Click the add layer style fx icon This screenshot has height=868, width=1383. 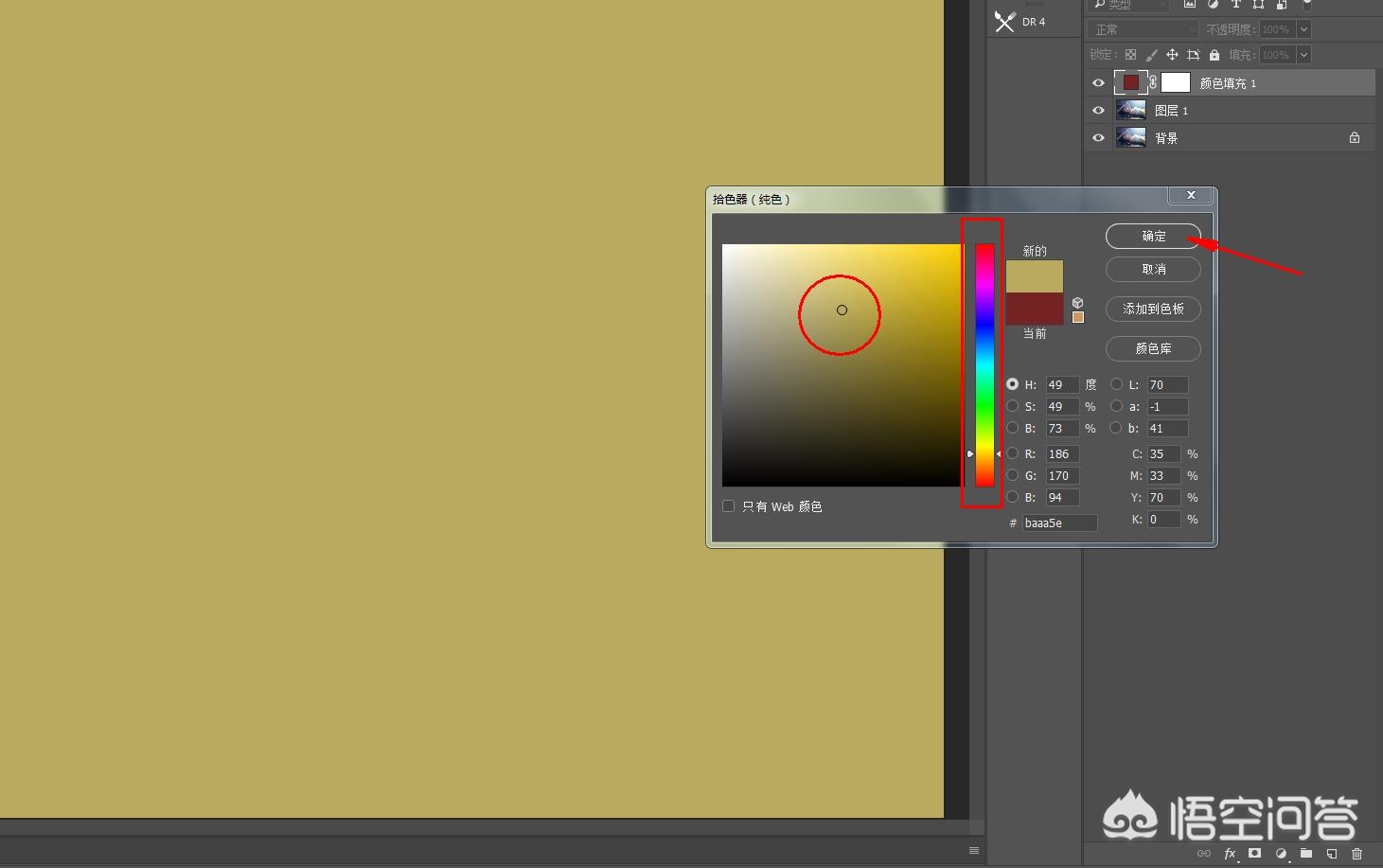(x=1230, y=853)
